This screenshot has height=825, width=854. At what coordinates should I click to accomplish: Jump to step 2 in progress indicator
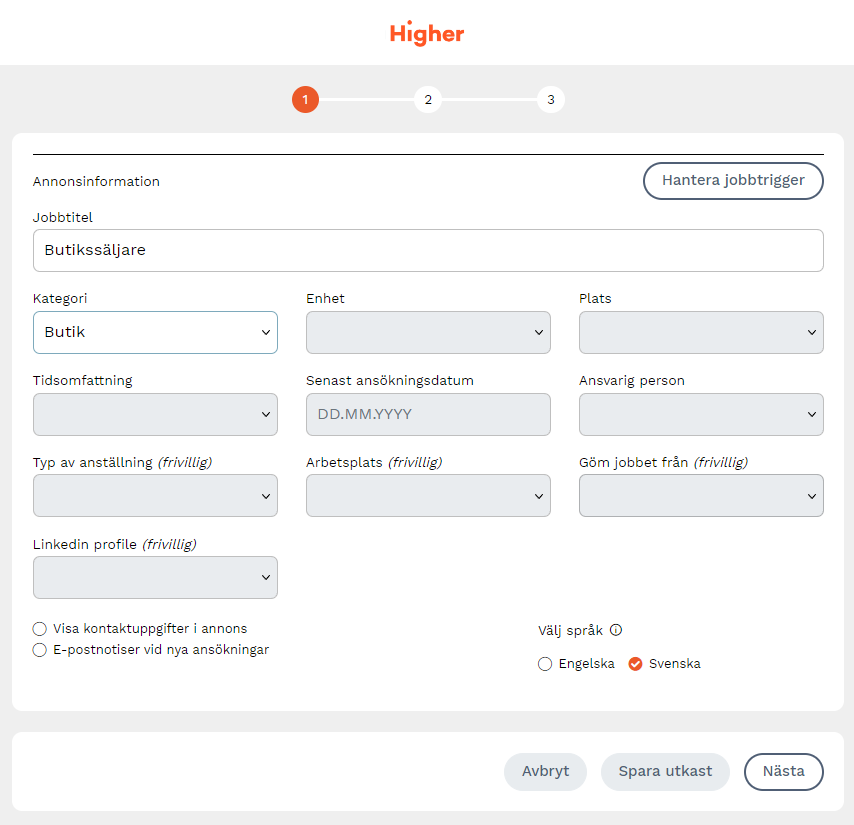click(427, 100)
